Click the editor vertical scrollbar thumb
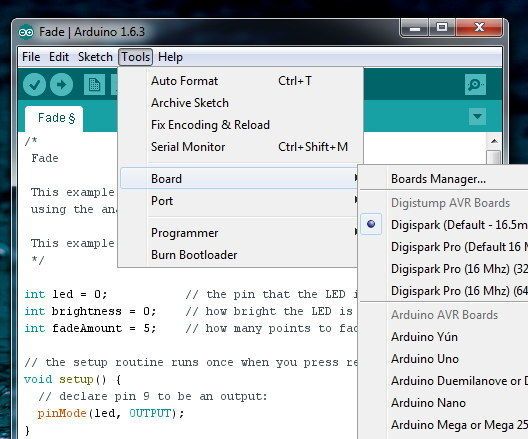Image resolution: width=528 pixels, height=439 pixels. tap(494, 157)
